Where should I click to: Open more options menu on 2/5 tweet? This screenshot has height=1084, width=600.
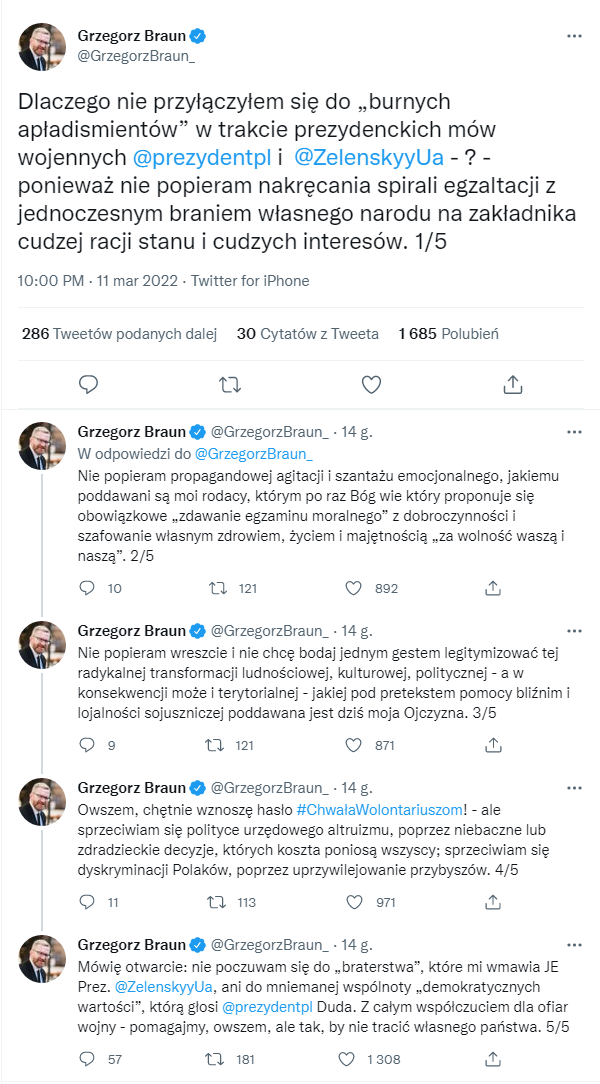(x=574, y=432)
